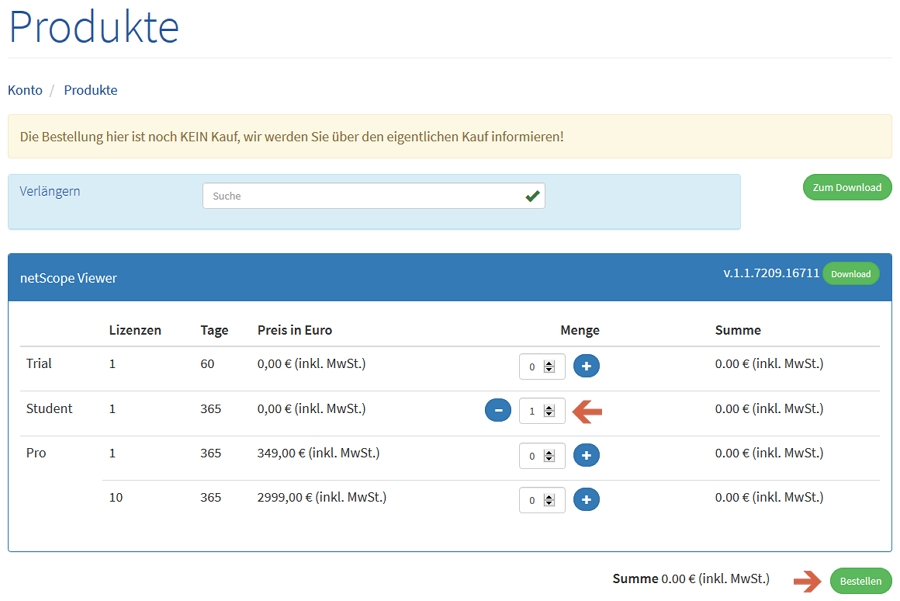The height and width of the screenshot is (601, 900).
Task: Click the total Summe 0.00 € text below table
Action: point(691,579)
